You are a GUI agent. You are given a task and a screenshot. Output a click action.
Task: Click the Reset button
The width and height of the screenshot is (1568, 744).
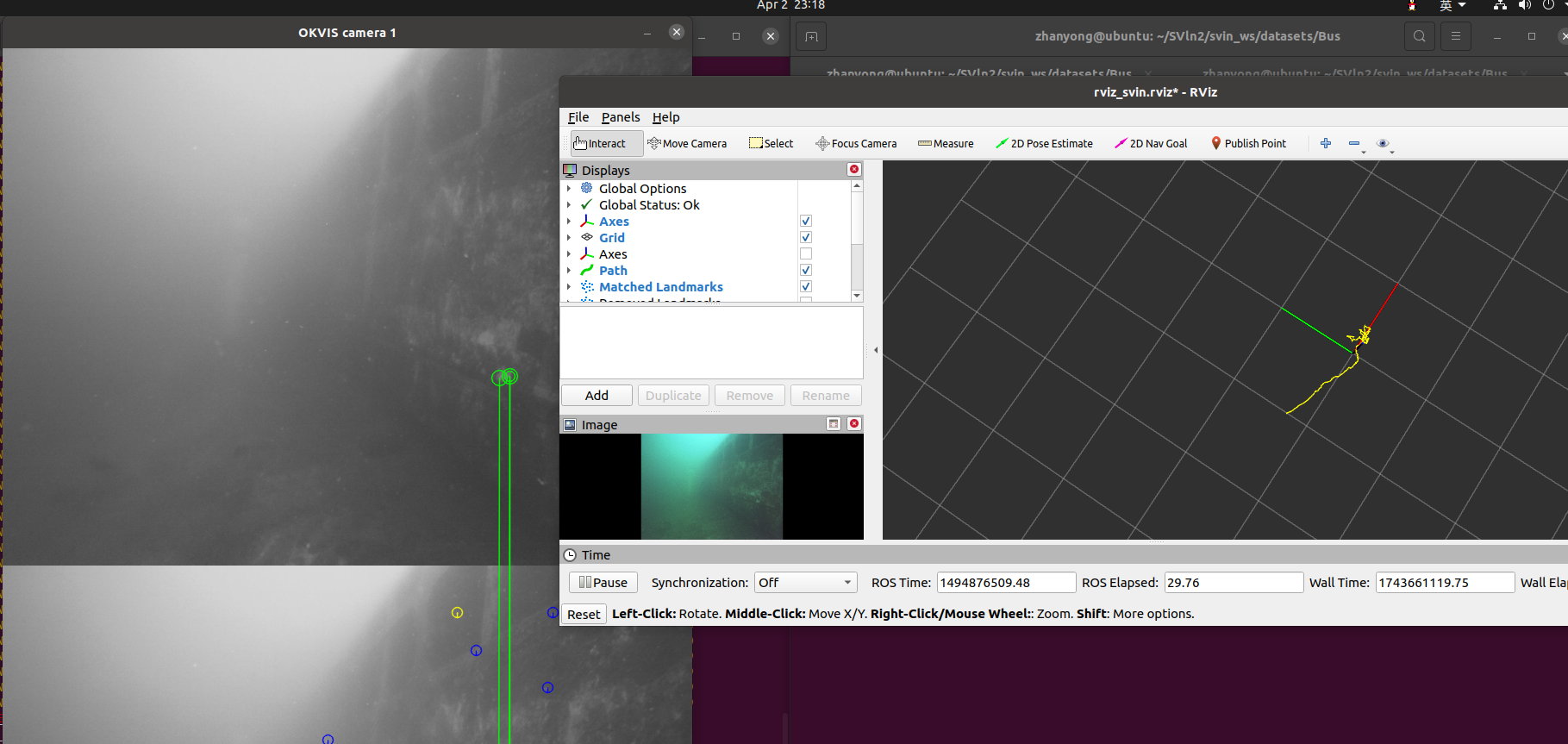[584, 615]
